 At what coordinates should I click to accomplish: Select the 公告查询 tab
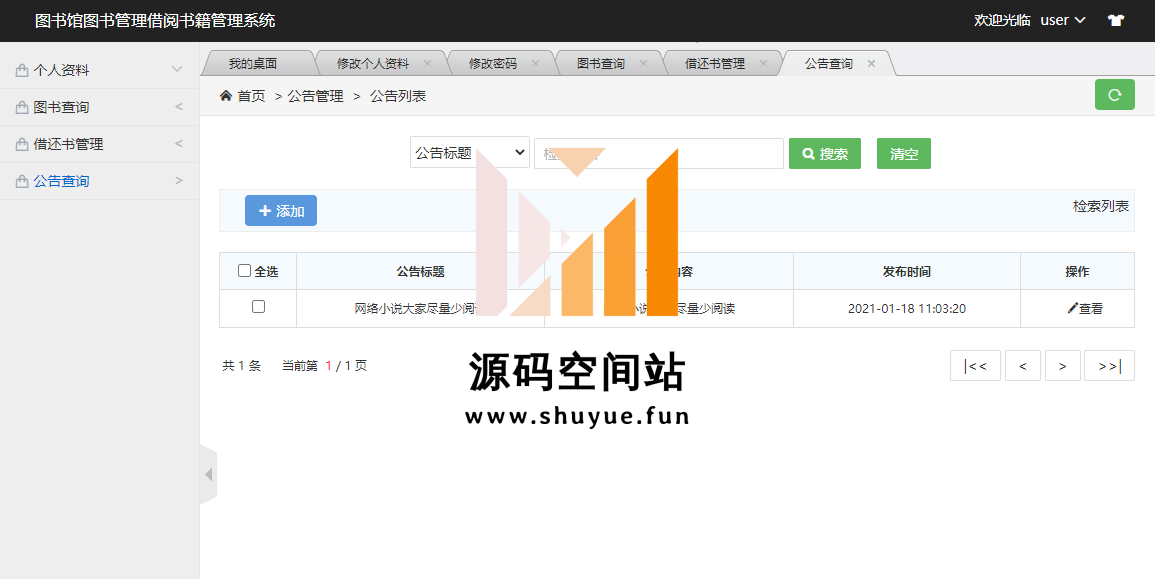pyautogui.click(x=829, y=63)
